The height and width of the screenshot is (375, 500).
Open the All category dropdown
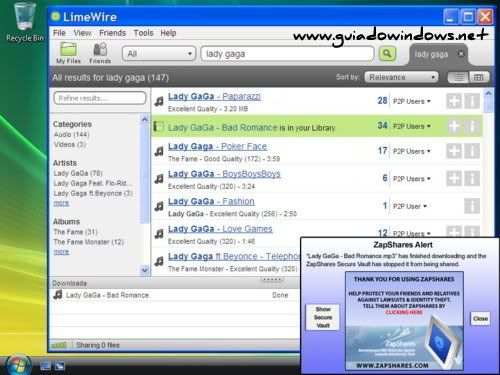159,54
